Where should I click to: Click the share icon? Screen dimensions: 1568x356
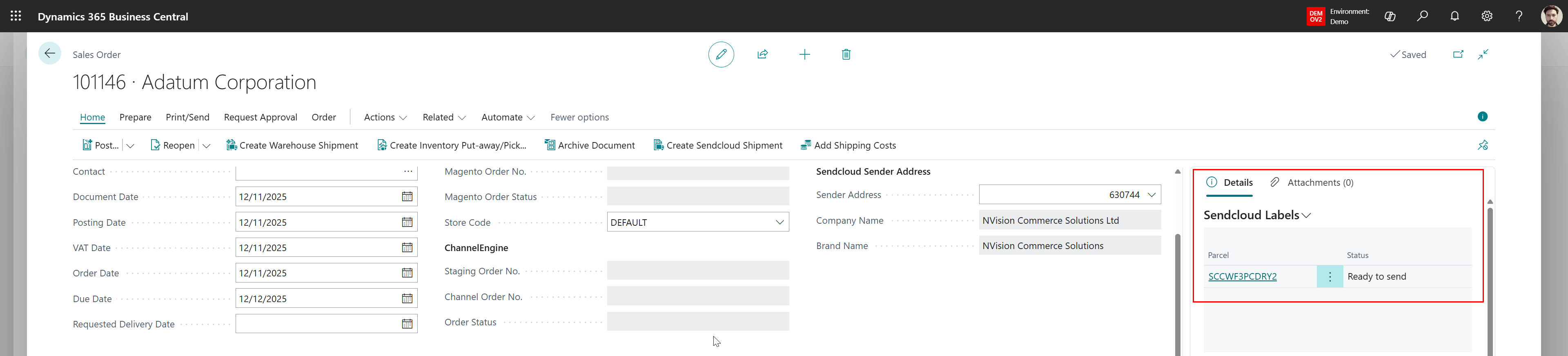[762, 55]
